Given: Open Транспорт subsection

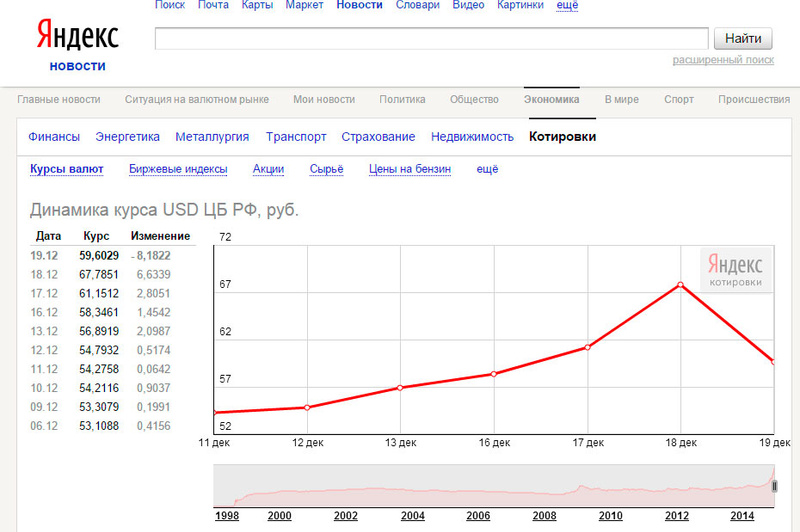Looking at the screenshot, I should 296,137.
